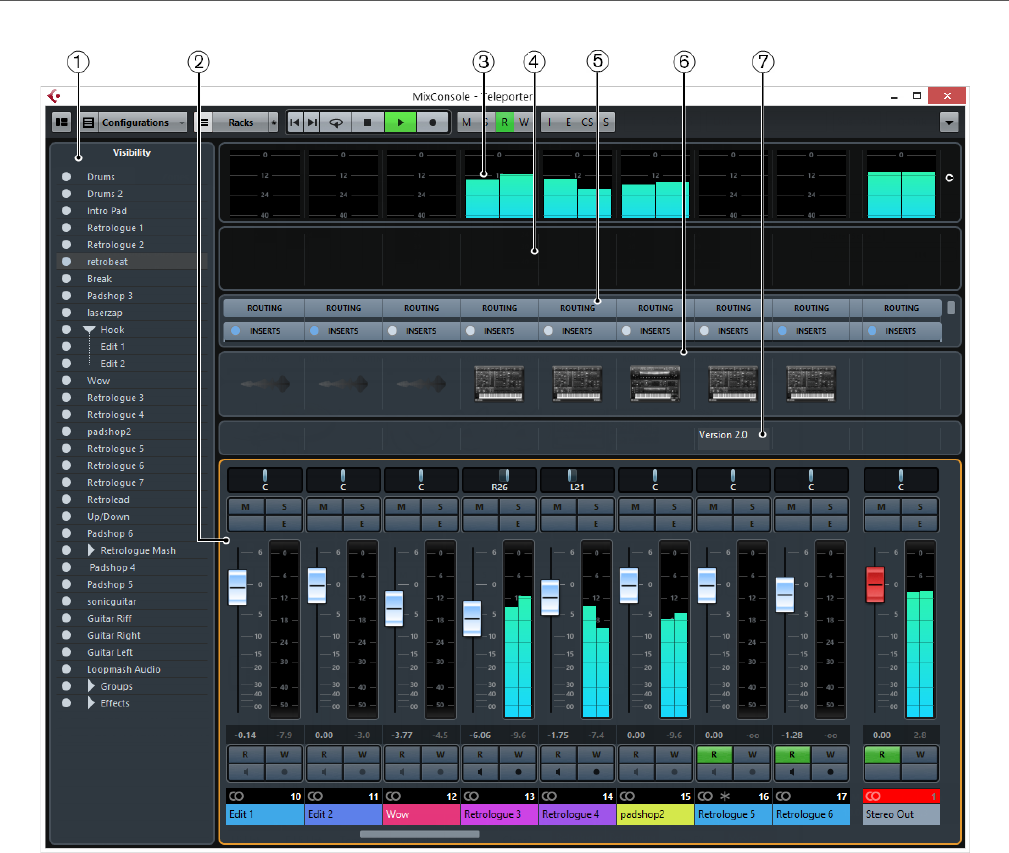The width and height of the screenshot is (1009, 853).
Task: Open the Retrologue instrument on Retrologue 3
Action: (499, 382)
